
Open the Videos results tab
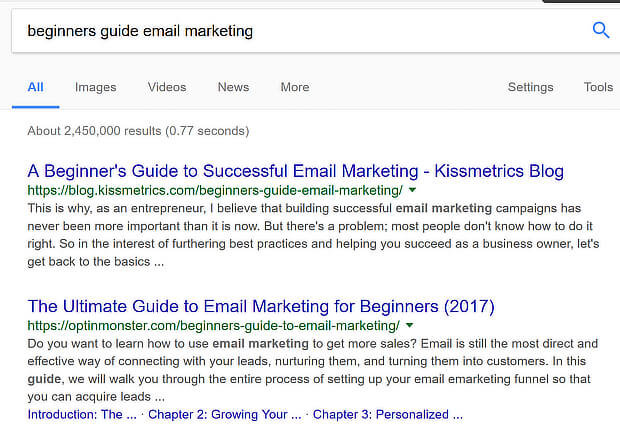pyautogui.click(x=167, y=87)
